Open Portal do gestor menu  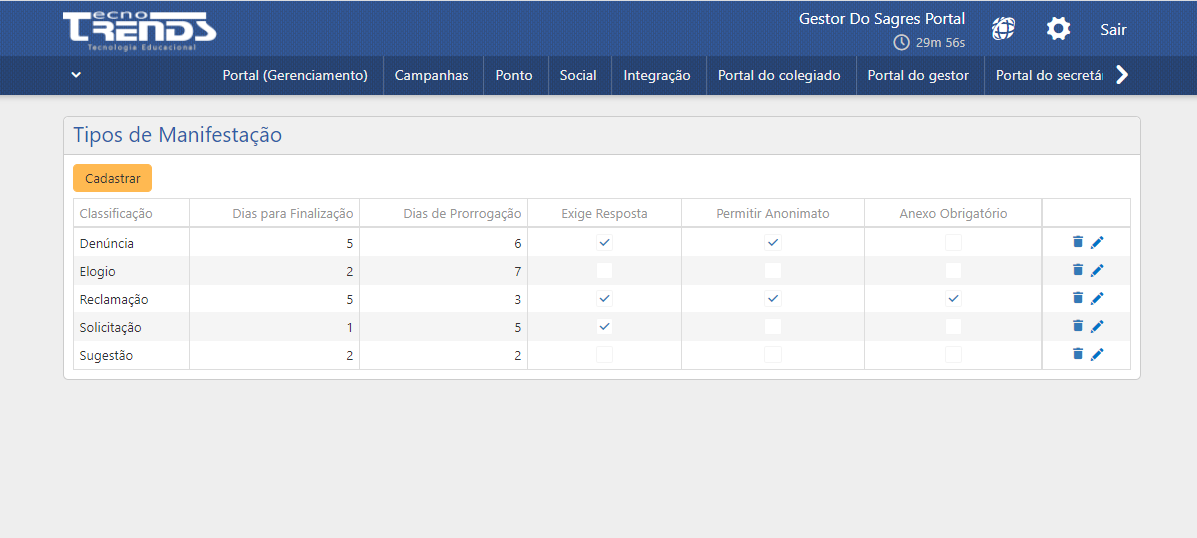918,75
